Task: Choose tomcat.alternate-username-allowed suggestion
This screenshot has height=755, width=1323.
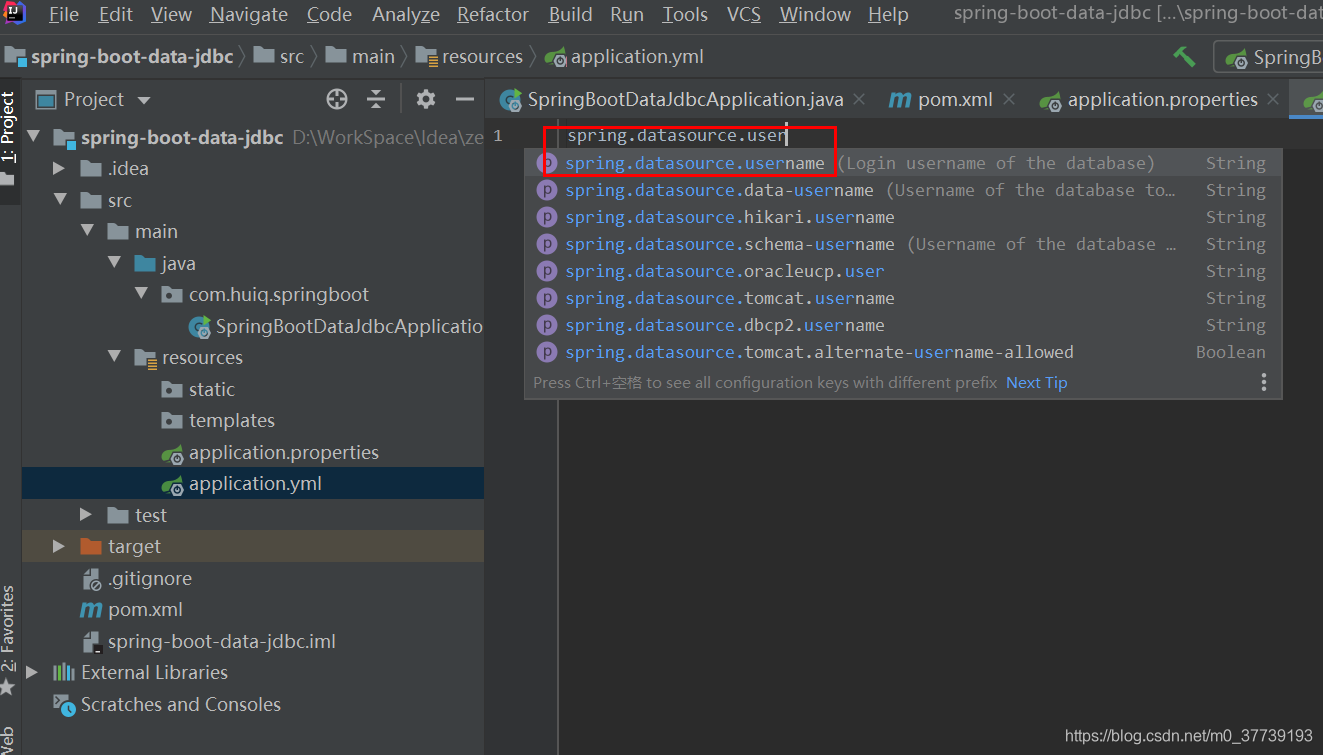Action: click(903, 352)
